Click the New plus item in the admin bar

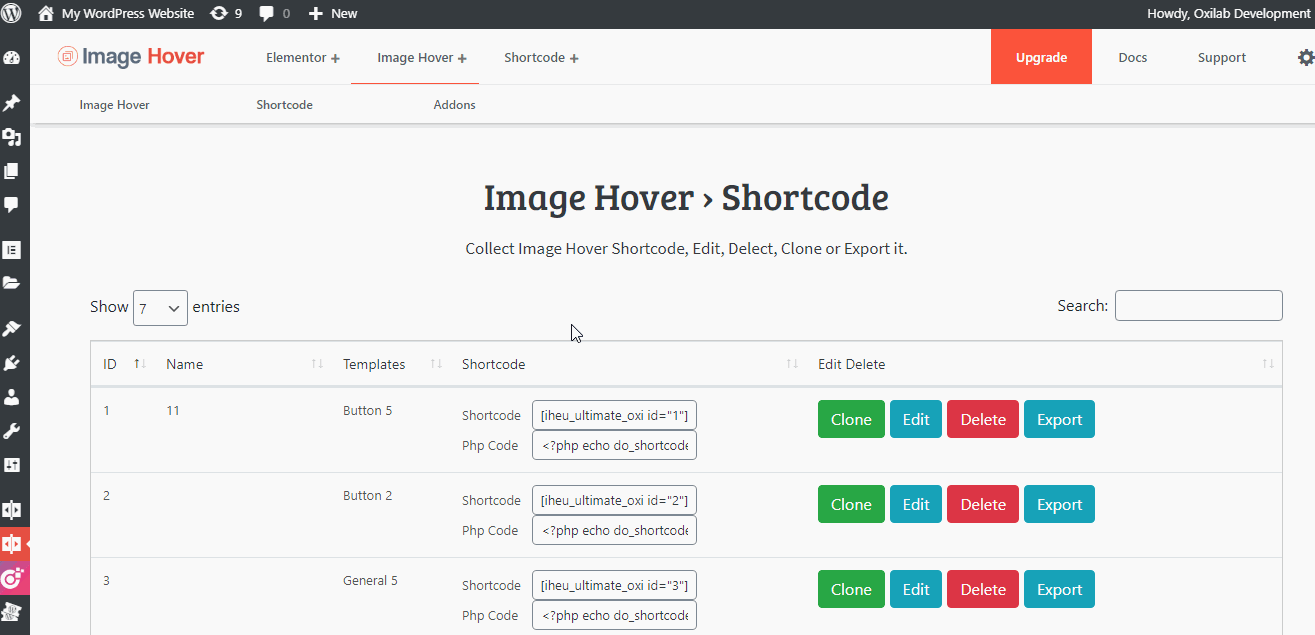[333, 14]
